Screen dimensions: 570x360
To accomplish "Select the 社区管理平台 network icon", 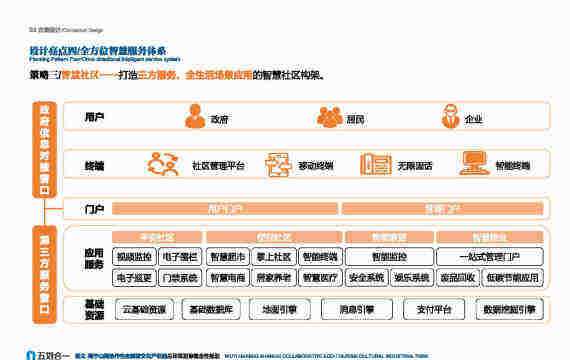I will click(163, 164).
